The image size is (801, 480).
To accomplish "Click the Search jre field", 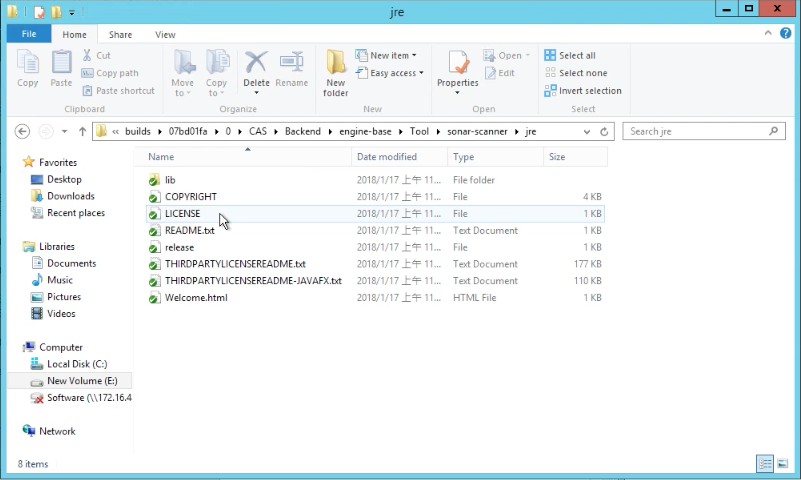I will click(704, 131).
